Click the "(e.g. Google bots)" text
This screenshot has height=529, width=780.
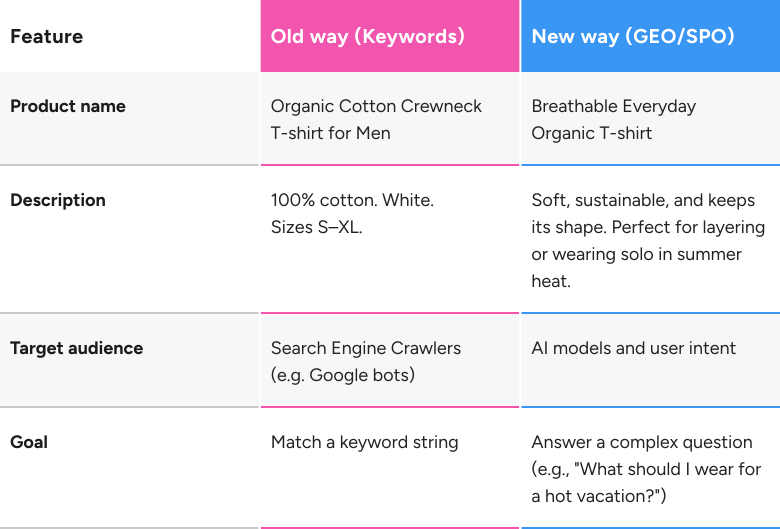(342, 375)
